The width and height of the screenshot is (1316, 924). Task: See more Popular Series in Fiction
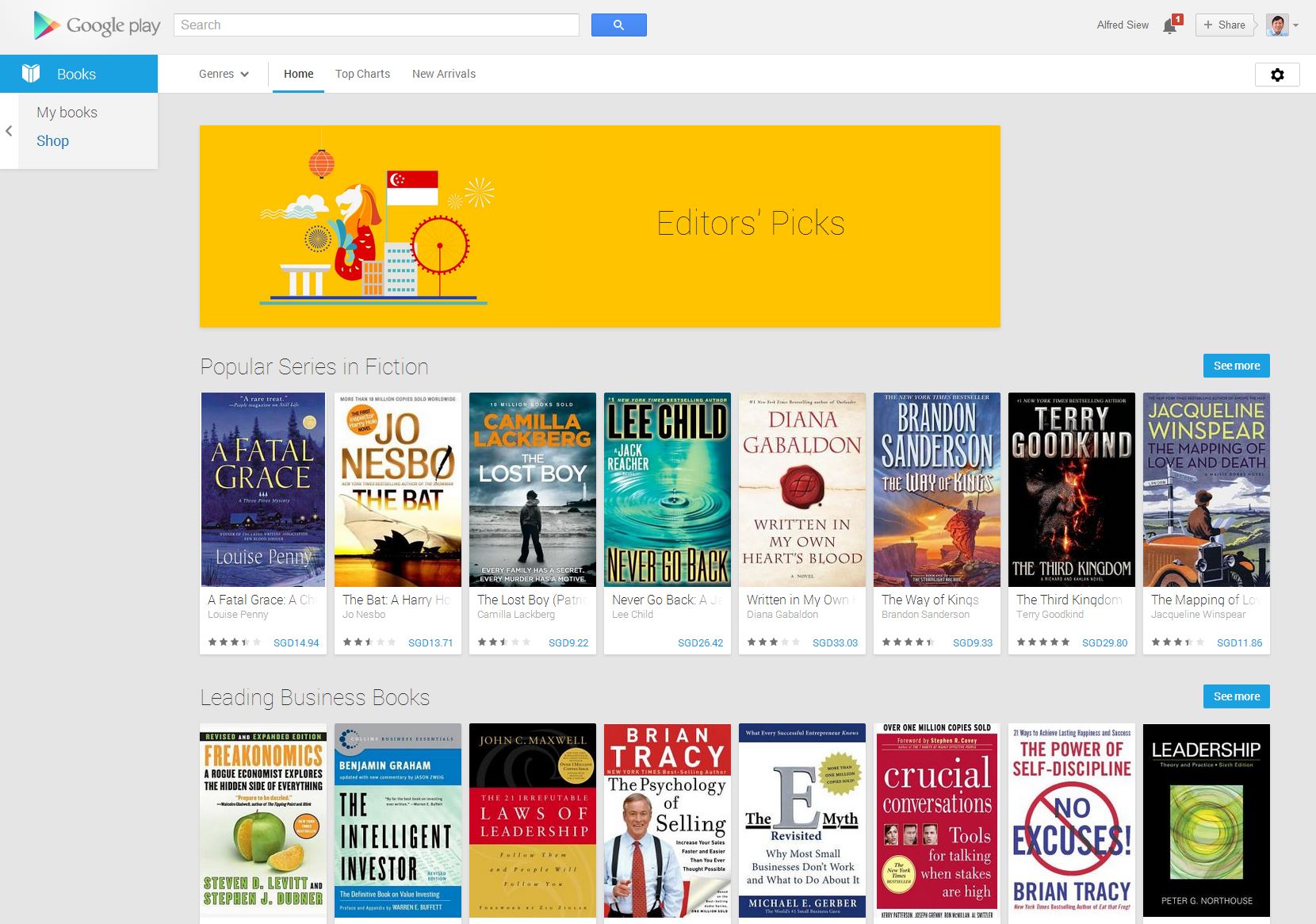click(x=1237, y=366)
